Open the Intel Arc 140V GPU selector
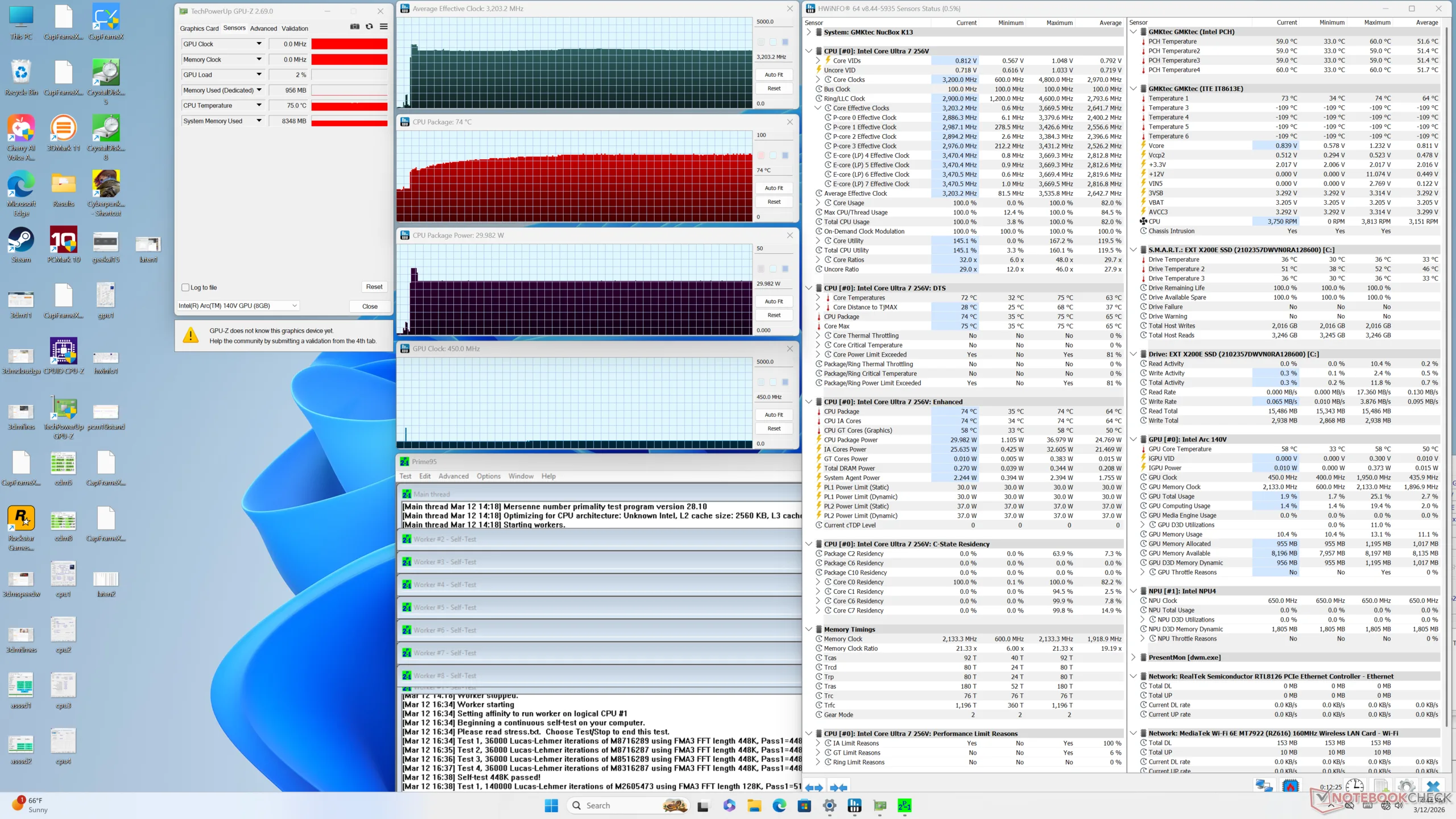This screenshot has height=819, width=1456. click(x=238, y=306)
